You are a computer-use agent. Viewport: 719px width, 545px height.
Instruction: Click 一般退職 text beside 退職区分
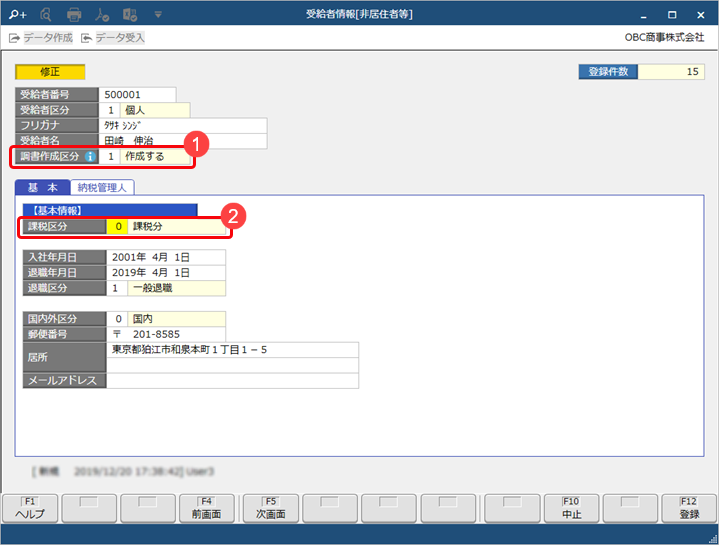[152, 288]
